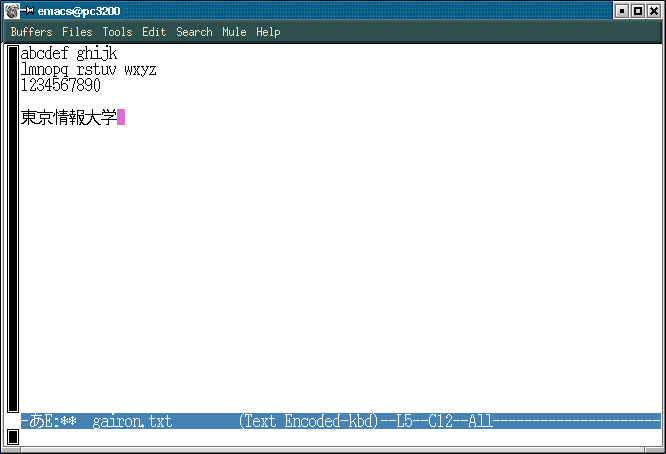Click the 'L5' line number indicator
The image size is (666, 454).
(x=404, y=421)
